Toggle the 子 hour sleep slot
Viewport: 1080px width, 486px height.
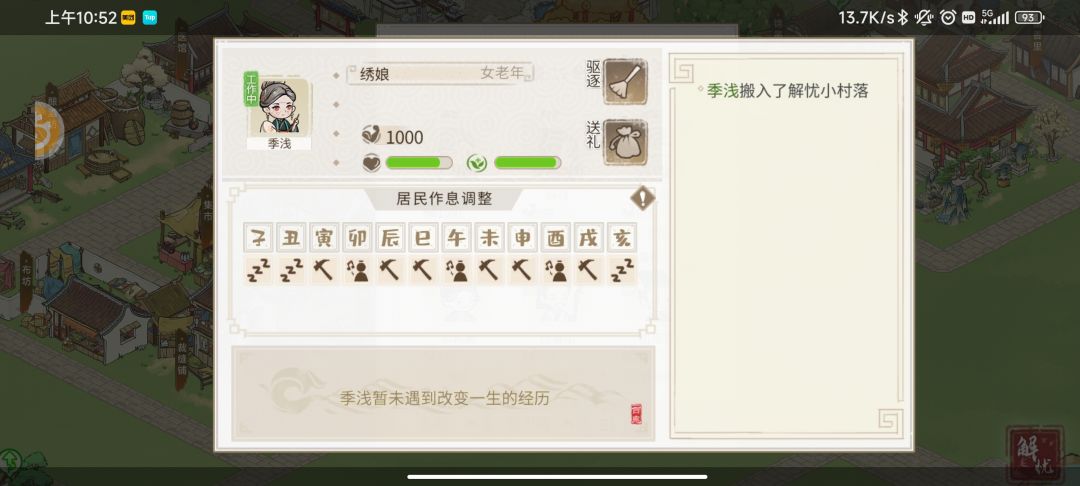tap(258, 271)
